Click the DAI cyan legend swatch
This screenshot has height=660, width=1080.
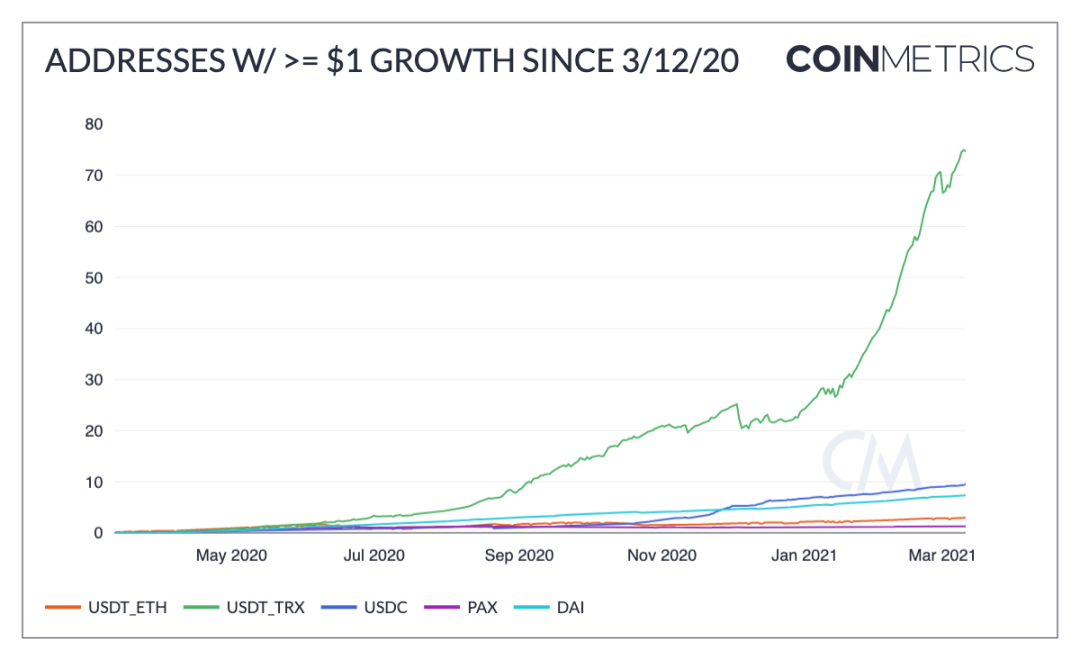point(532,607)
